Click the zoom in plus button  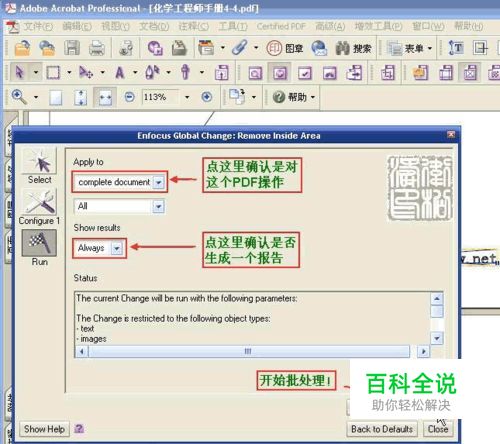(207, 97)
